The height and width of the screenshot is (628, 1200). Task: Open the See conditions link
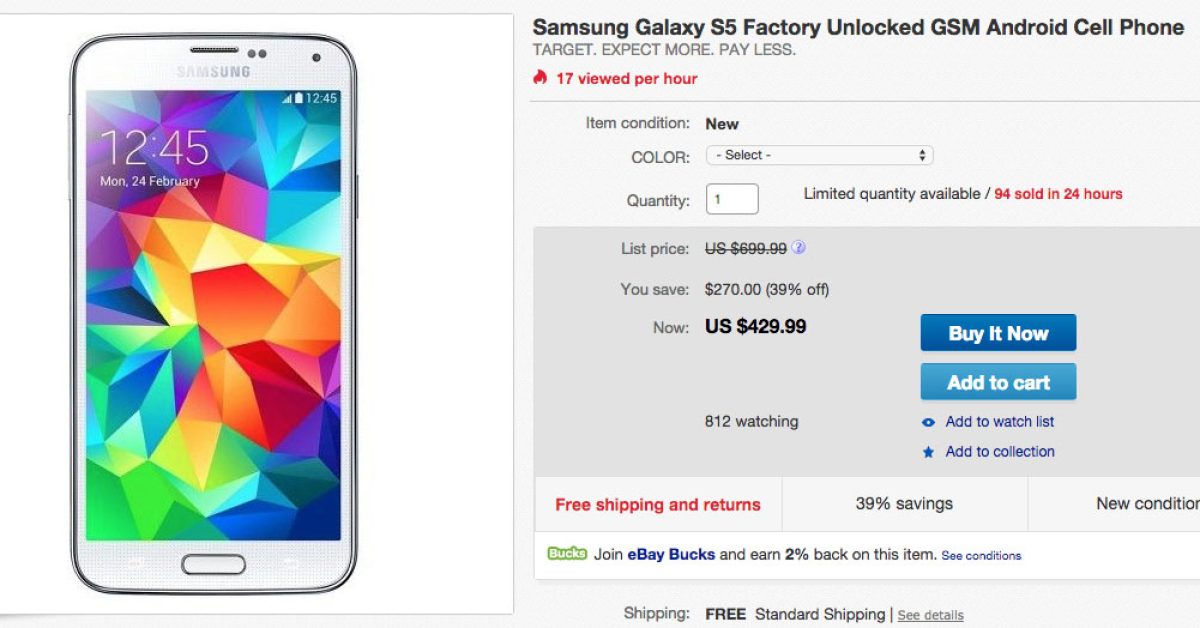click(981, 555)
